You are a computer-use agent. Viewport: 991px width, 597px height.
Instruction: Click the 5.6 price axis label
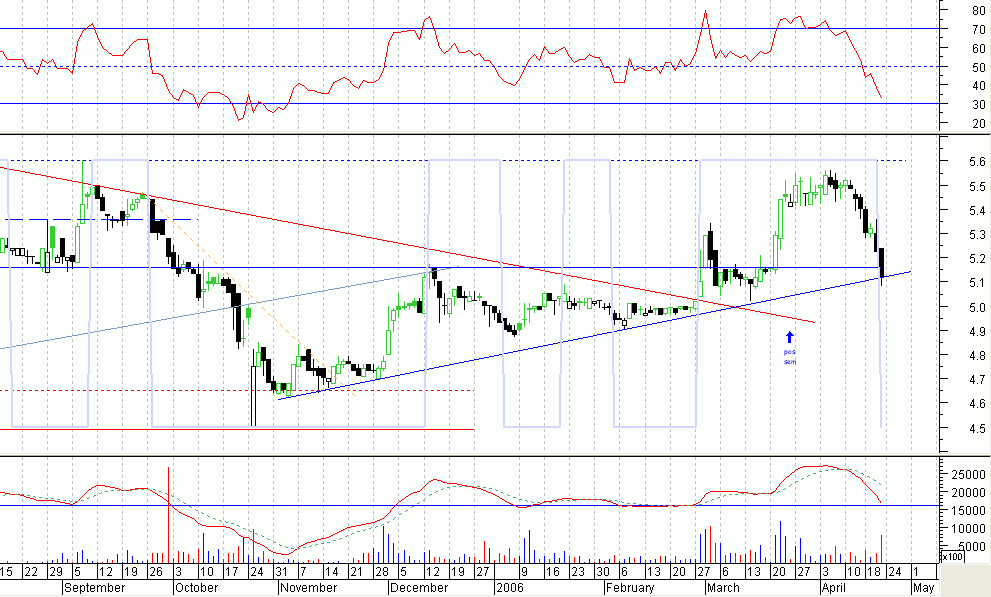pos(978,162)
